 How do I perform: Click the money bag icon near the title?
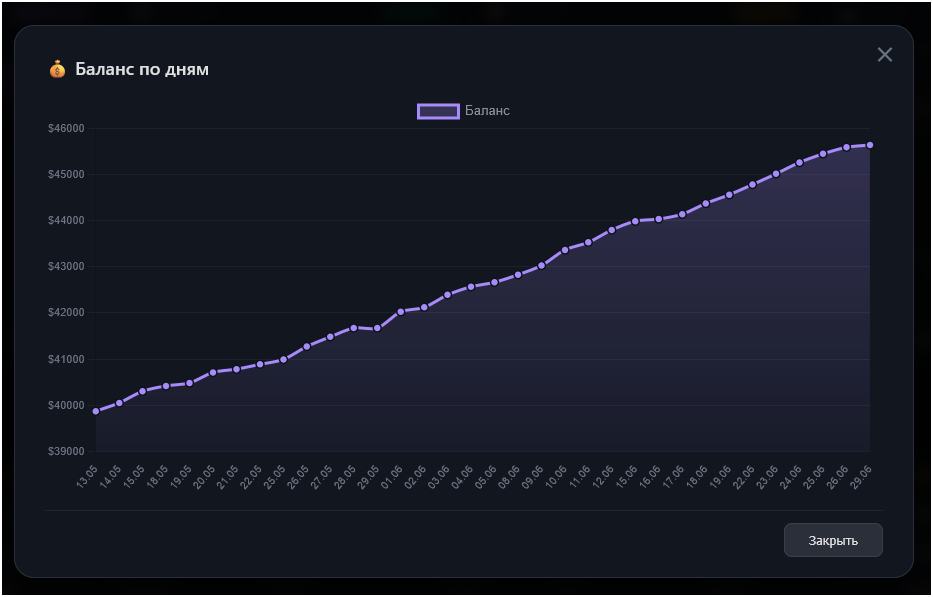[57, 70]
